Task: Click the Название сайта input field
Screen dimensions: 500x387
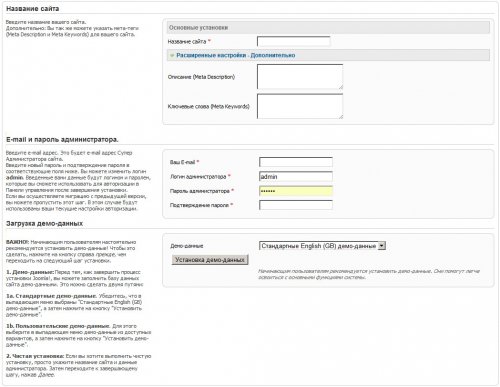Action: click(x=293, y=41)
